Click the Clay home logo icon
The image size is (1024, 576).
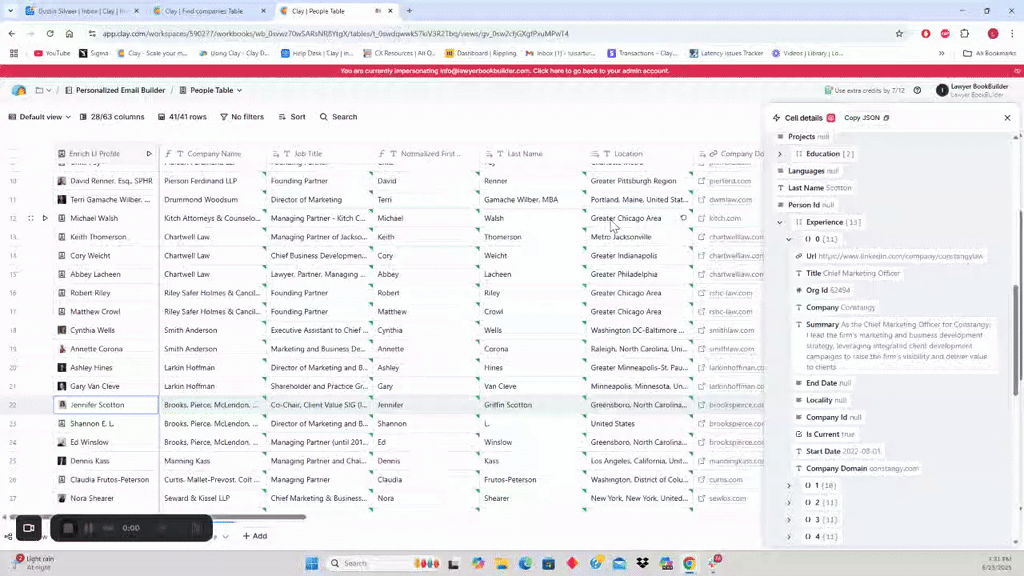click(x=18, y=90)
